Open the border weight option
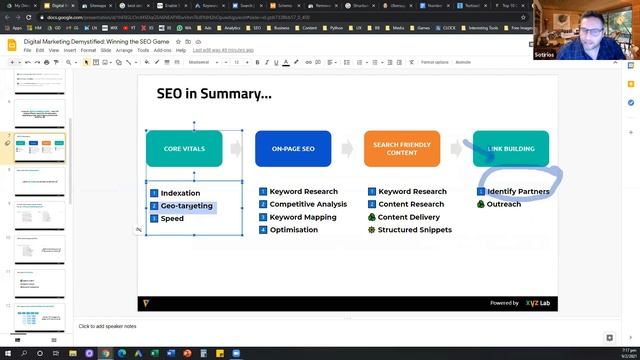The image size is (640, 360). click(167, 62)
